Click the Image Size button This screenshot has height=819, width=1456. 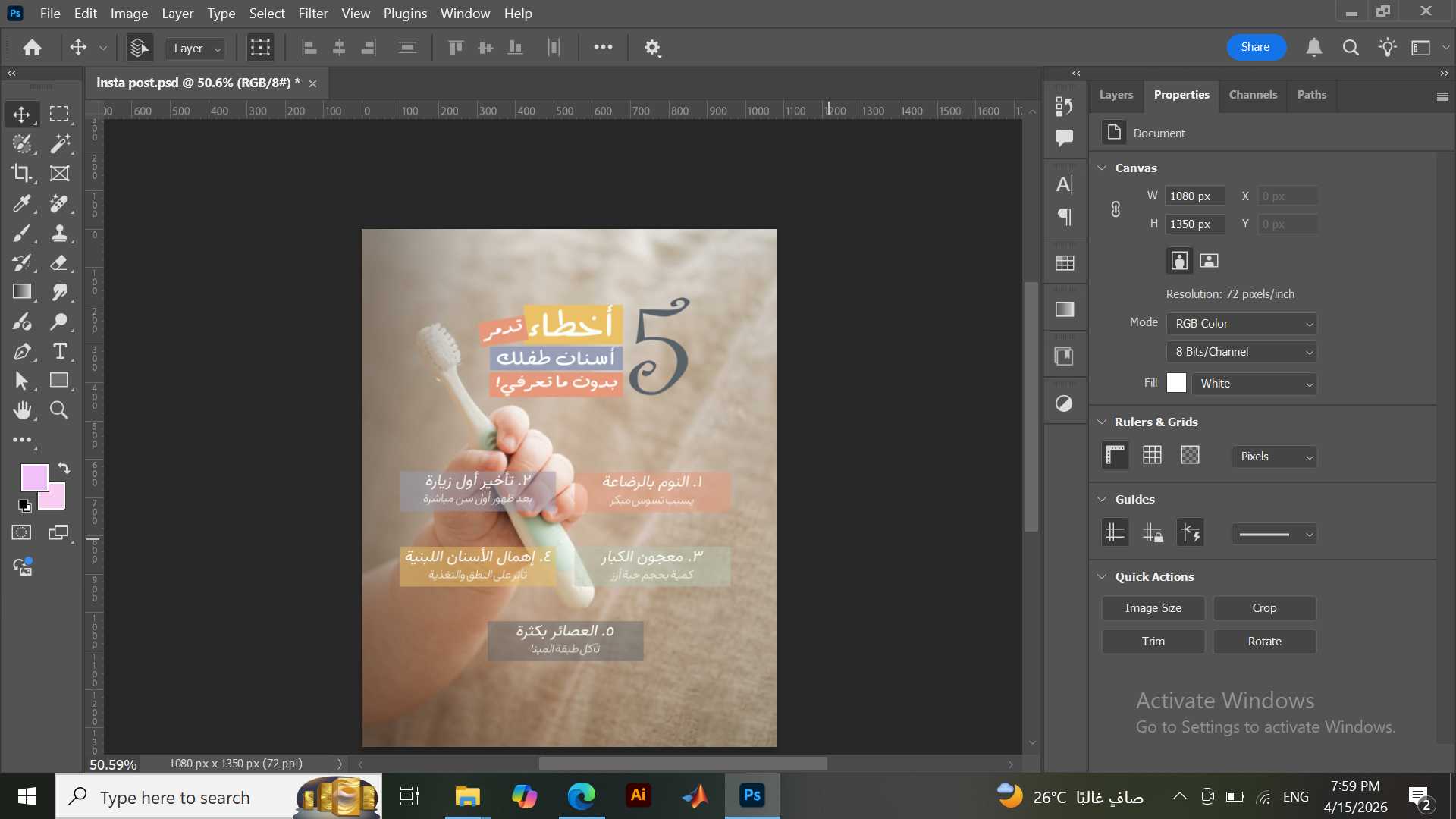[1153, 608]
